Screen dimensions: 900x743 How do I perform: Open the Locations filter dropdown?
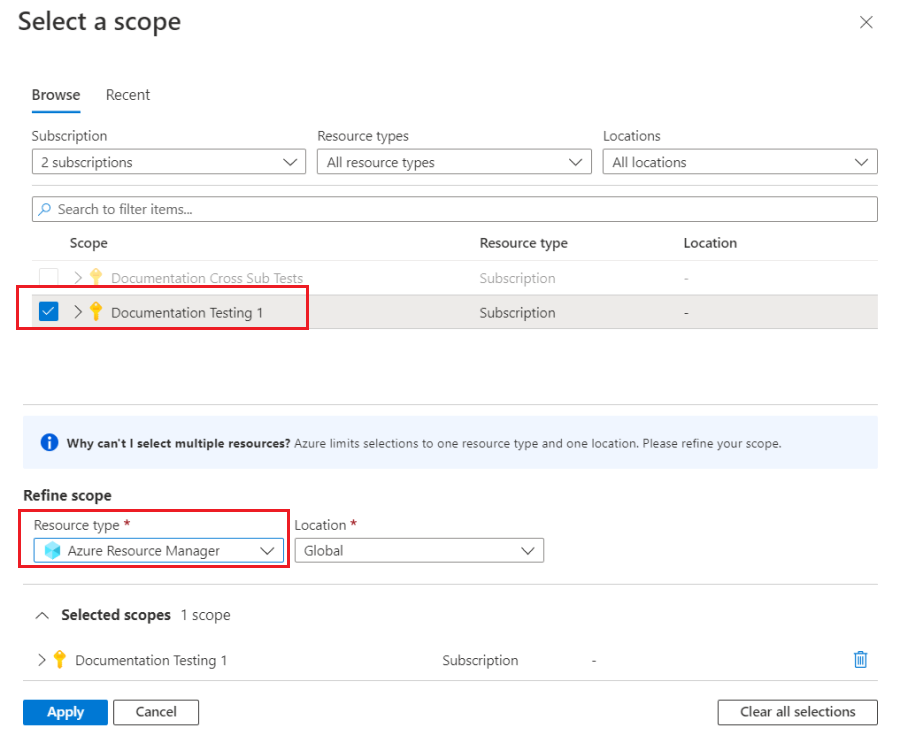coord(739,162)
